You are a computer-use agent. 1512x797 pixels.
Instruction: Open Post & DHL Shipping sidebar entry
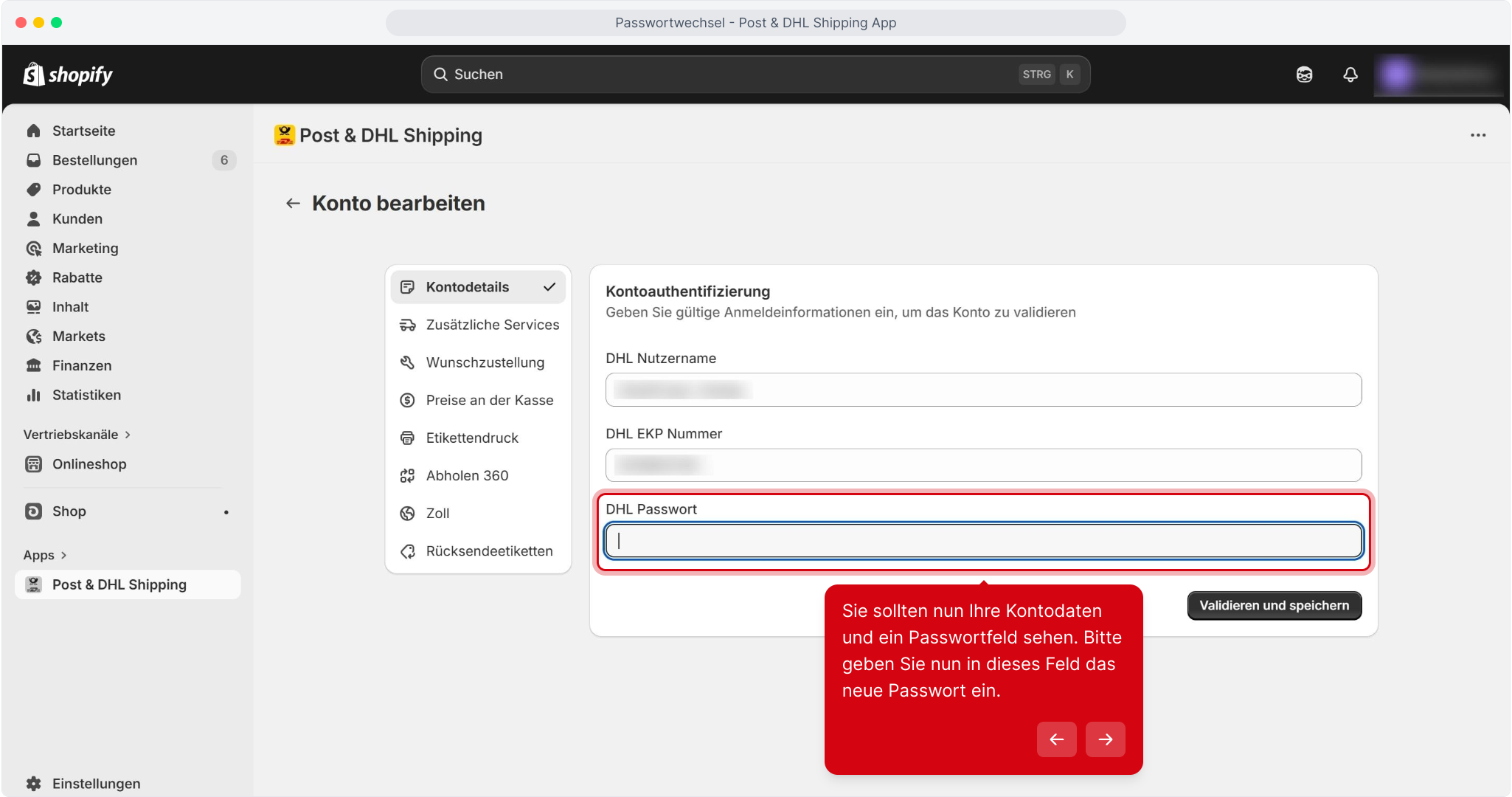pyautogui.click(x=128, y=584)
